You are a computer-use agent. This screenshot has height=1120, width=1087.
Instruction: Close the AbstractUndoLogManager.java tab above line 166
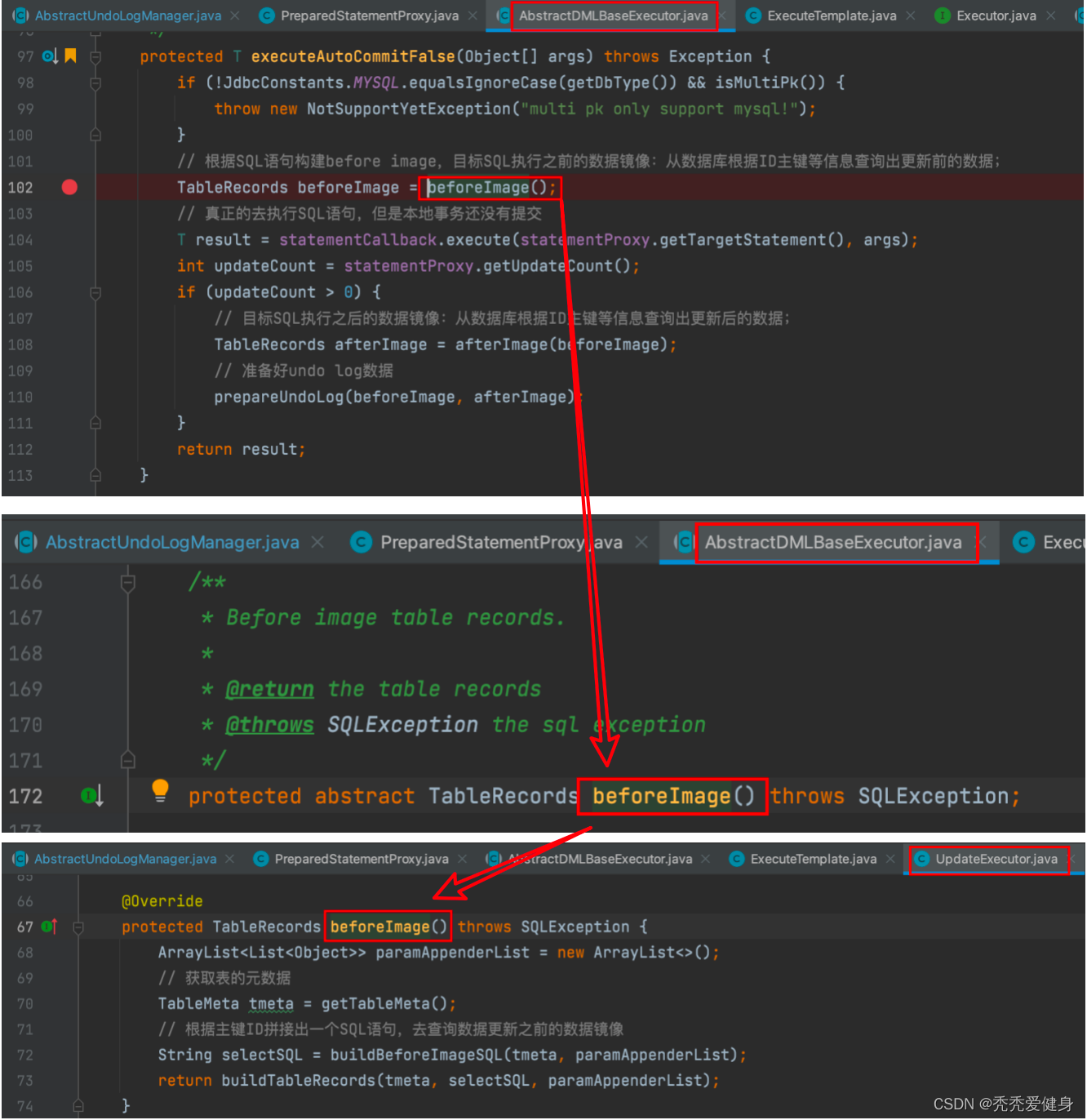(317, 542)
